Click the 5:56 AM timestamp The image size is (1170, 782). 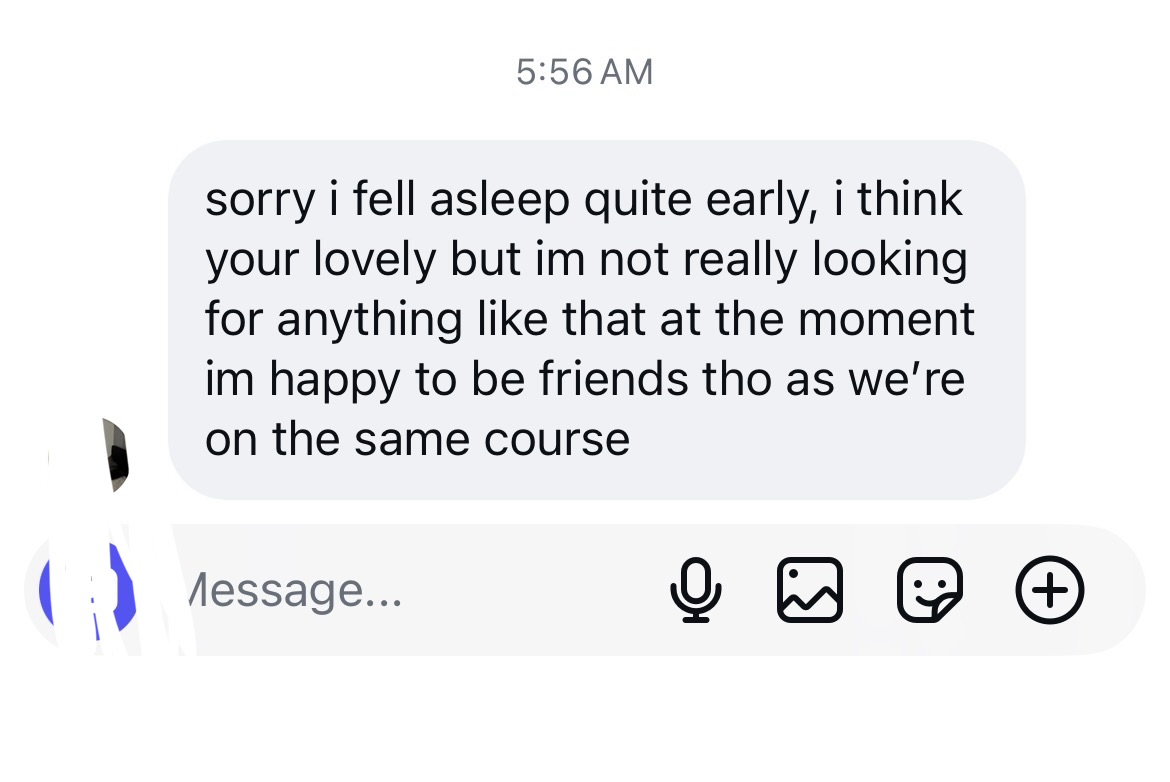(584, 72)
